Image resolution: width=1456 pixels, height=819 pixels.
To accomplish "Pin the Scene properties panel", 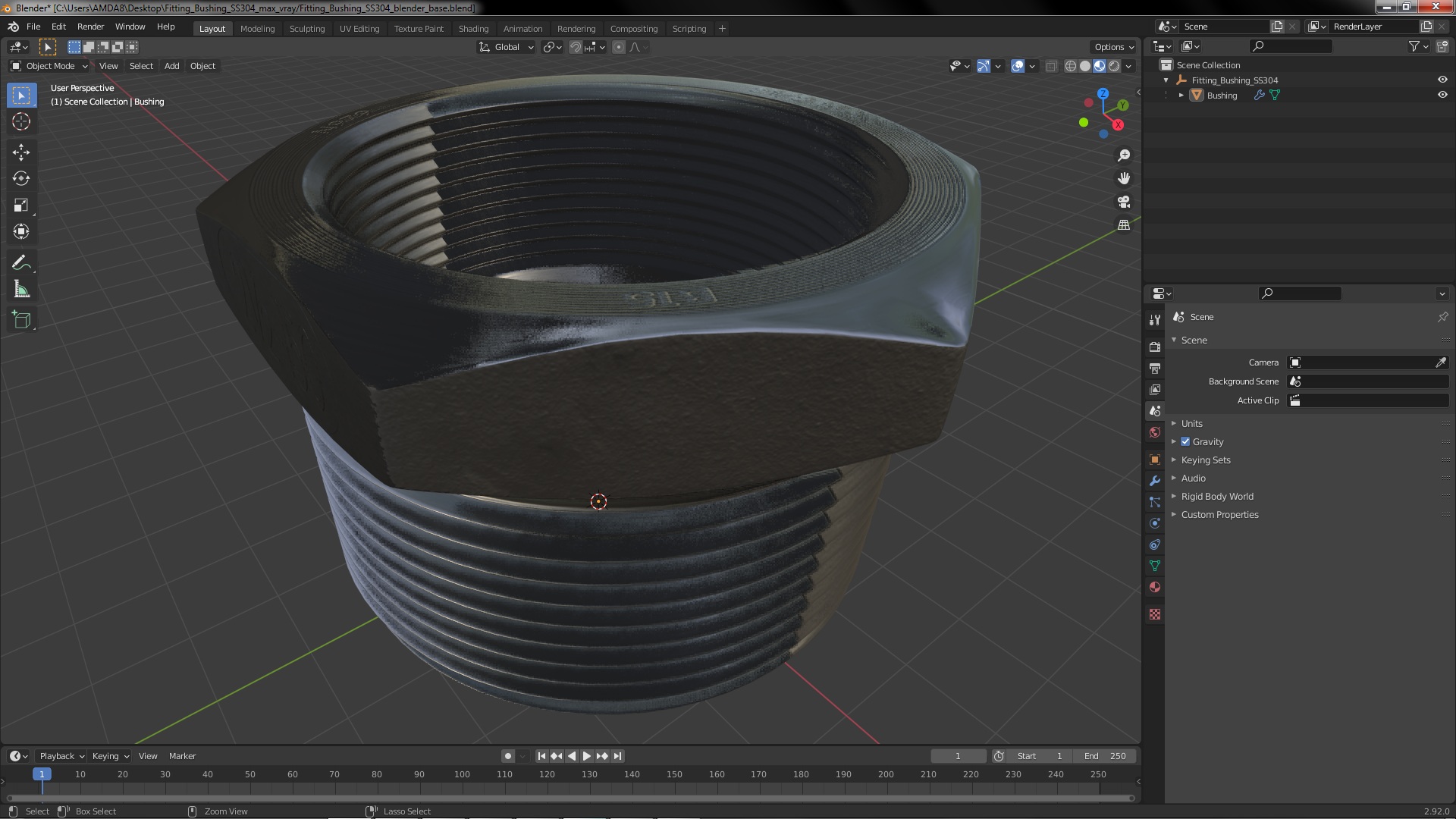I will click(x=1442, y=317).
